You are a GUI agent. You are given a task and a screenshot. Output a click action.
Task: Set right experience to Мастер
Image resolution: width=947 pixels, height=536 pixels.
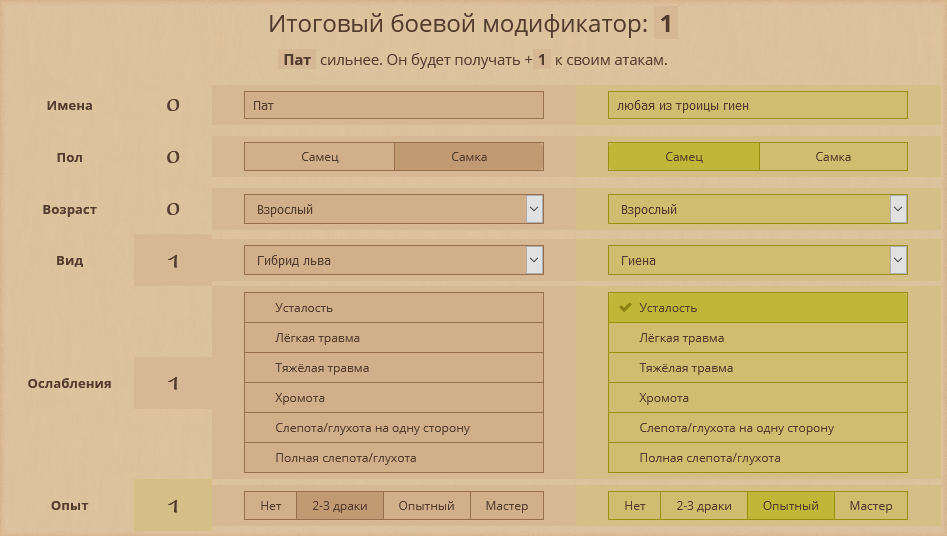pos(871,506)
